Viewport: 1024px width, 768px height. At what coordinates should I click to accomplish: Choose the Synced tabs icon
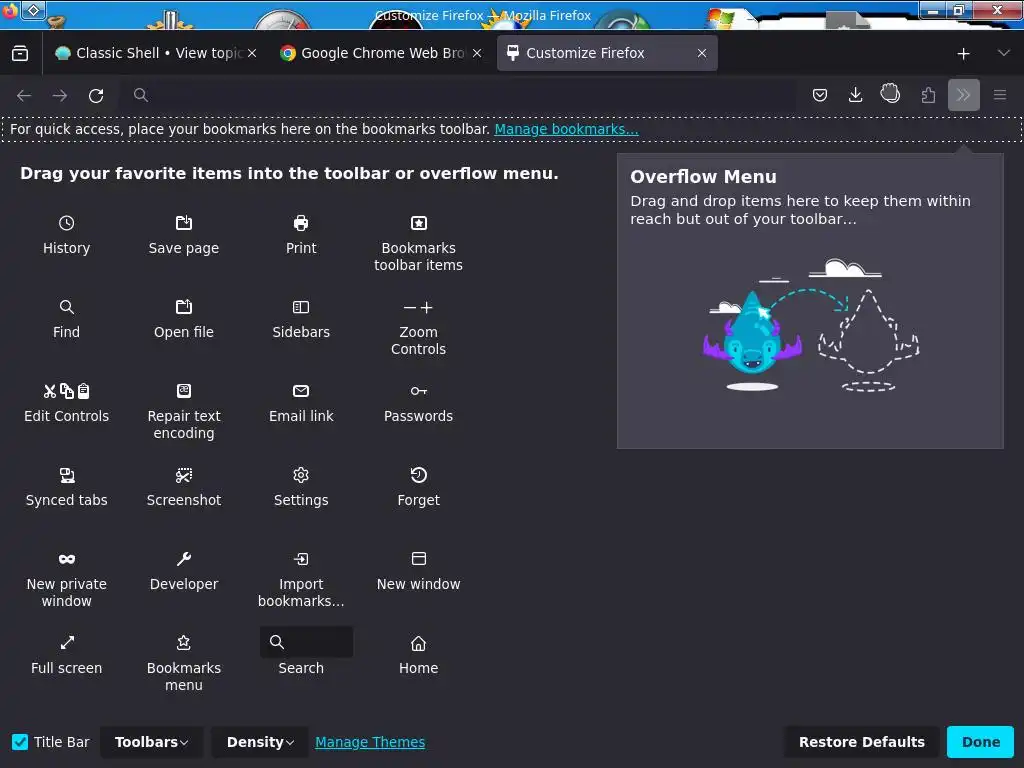pos(67,475)
